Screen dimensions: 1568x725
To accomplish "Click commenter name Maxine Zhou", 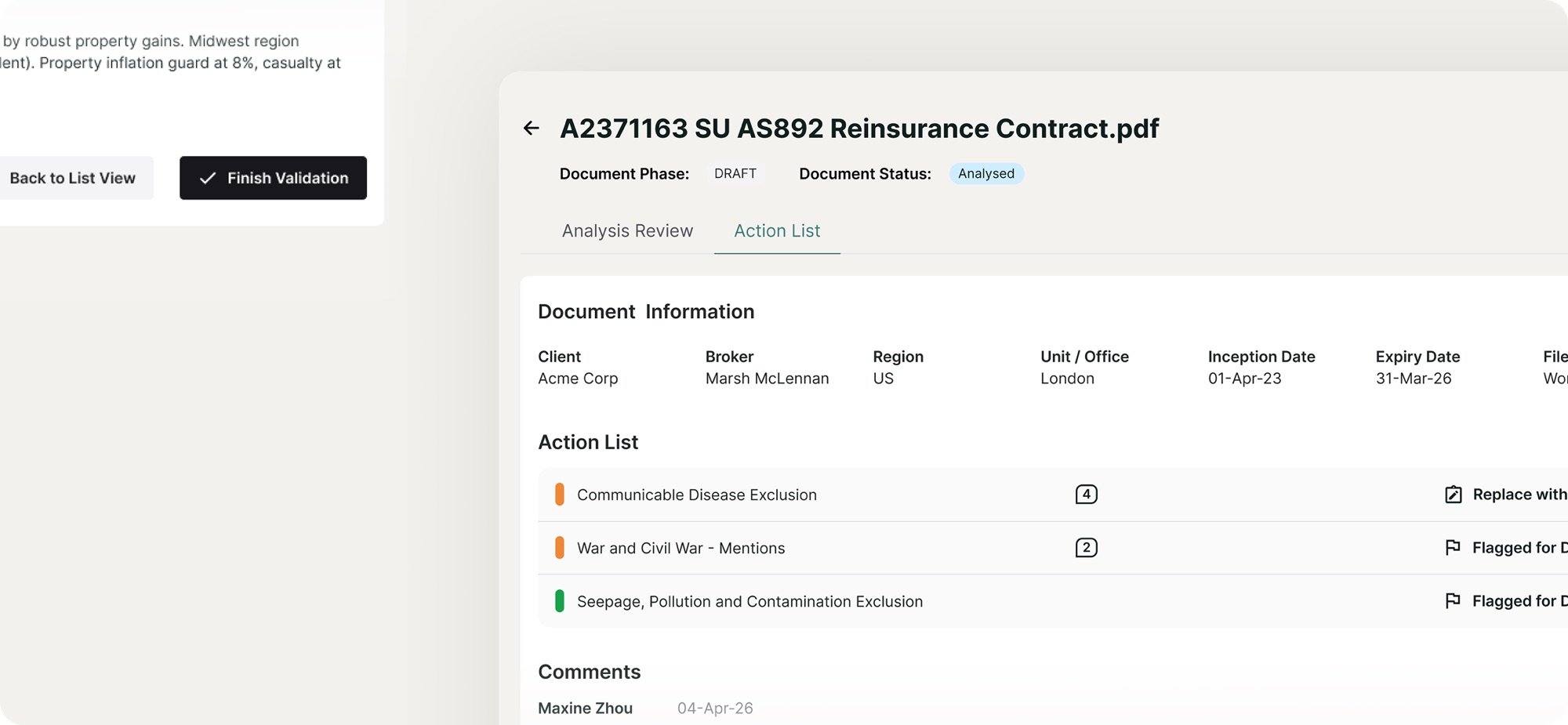I will tap(585, 708).
